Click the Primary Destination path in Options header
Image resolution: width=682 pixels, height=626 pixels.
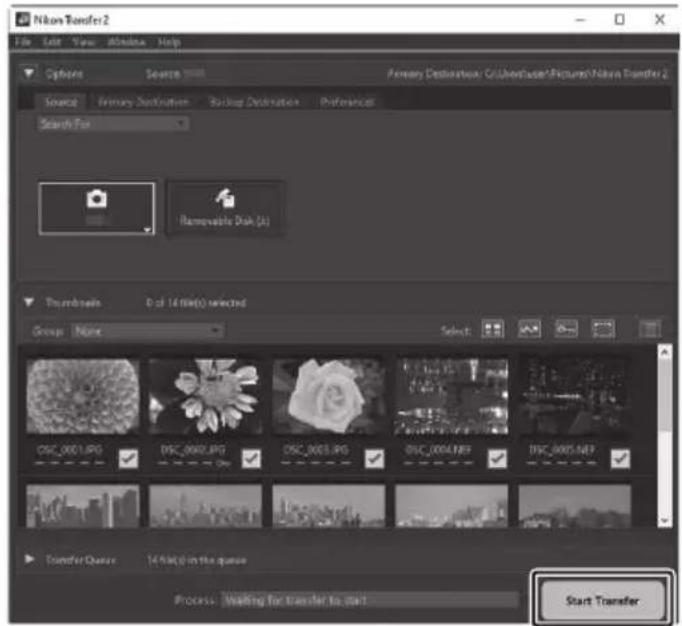(527, 74)
